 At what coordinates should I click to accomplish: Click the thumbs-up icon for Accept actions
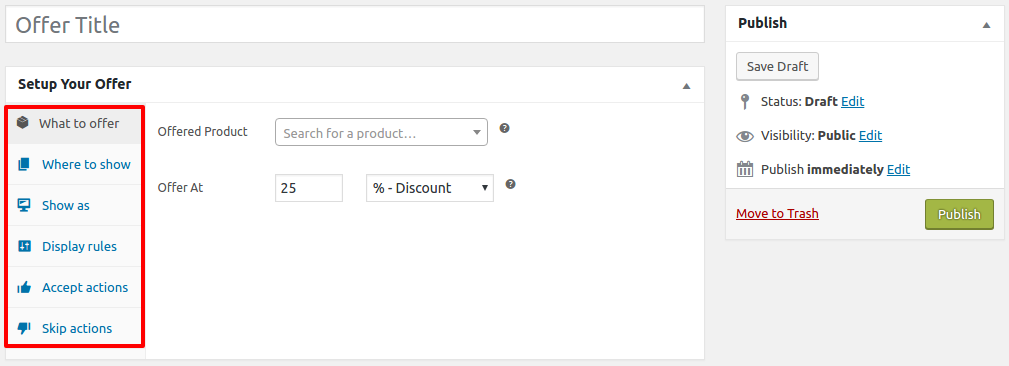coord(24,288)
